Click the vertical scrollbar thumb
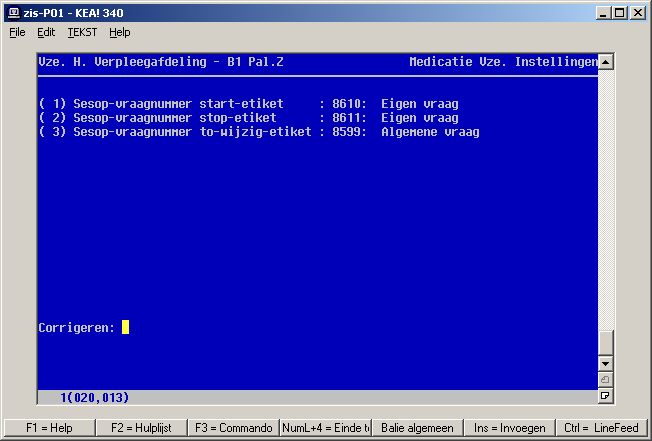This screenshot has width=652, height=441. coord(605,342)
